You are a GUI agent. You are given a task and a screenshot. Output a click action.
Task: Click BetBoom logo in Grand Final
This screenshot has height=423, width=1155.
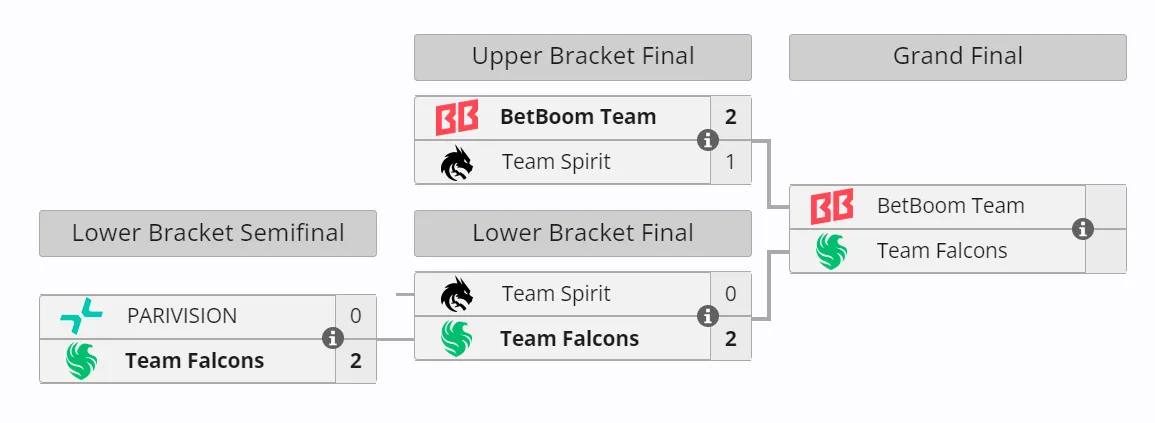(x=832, y=206)
